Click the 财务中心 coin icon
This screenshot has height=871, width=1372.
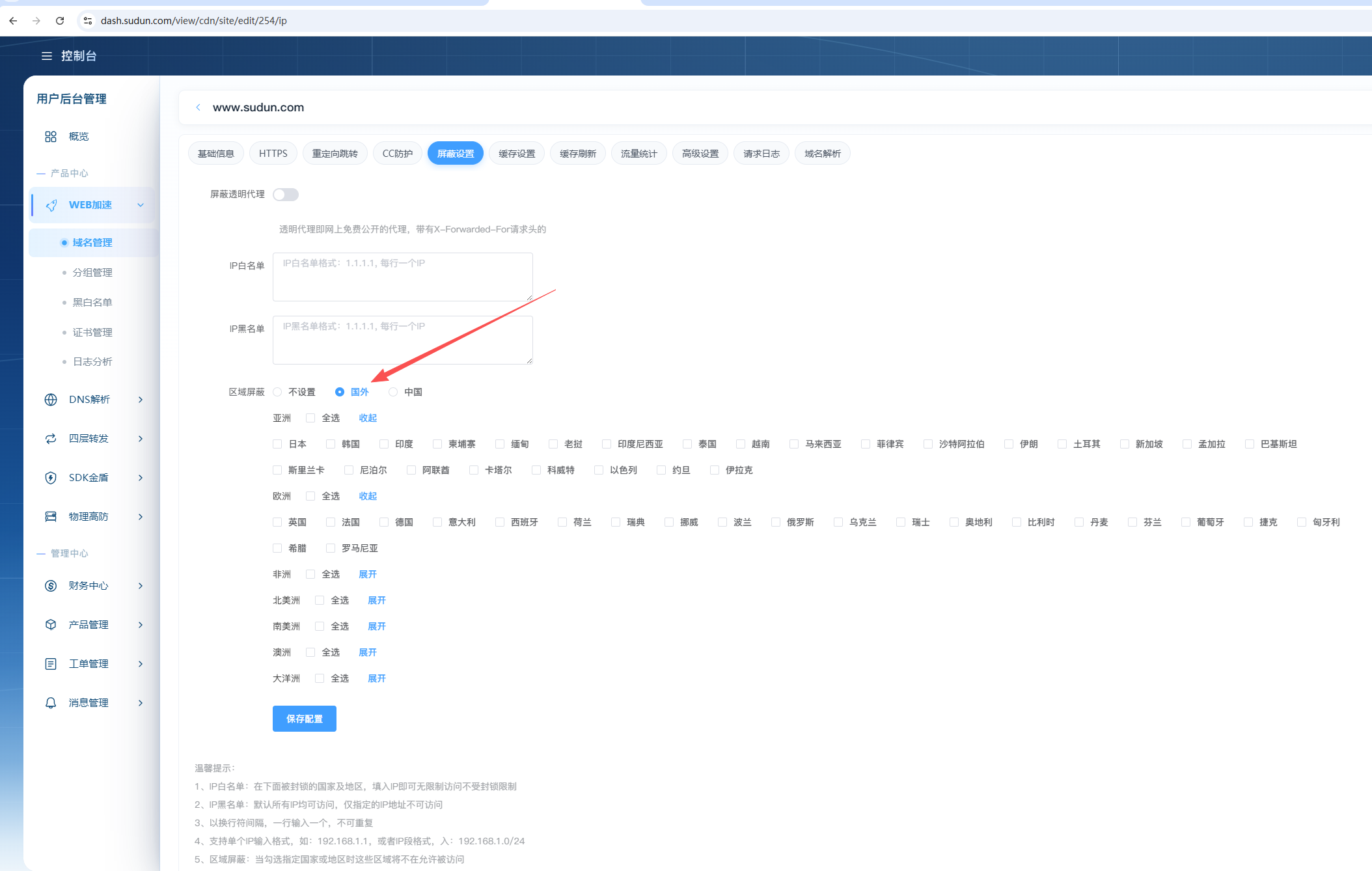[51, 586]
